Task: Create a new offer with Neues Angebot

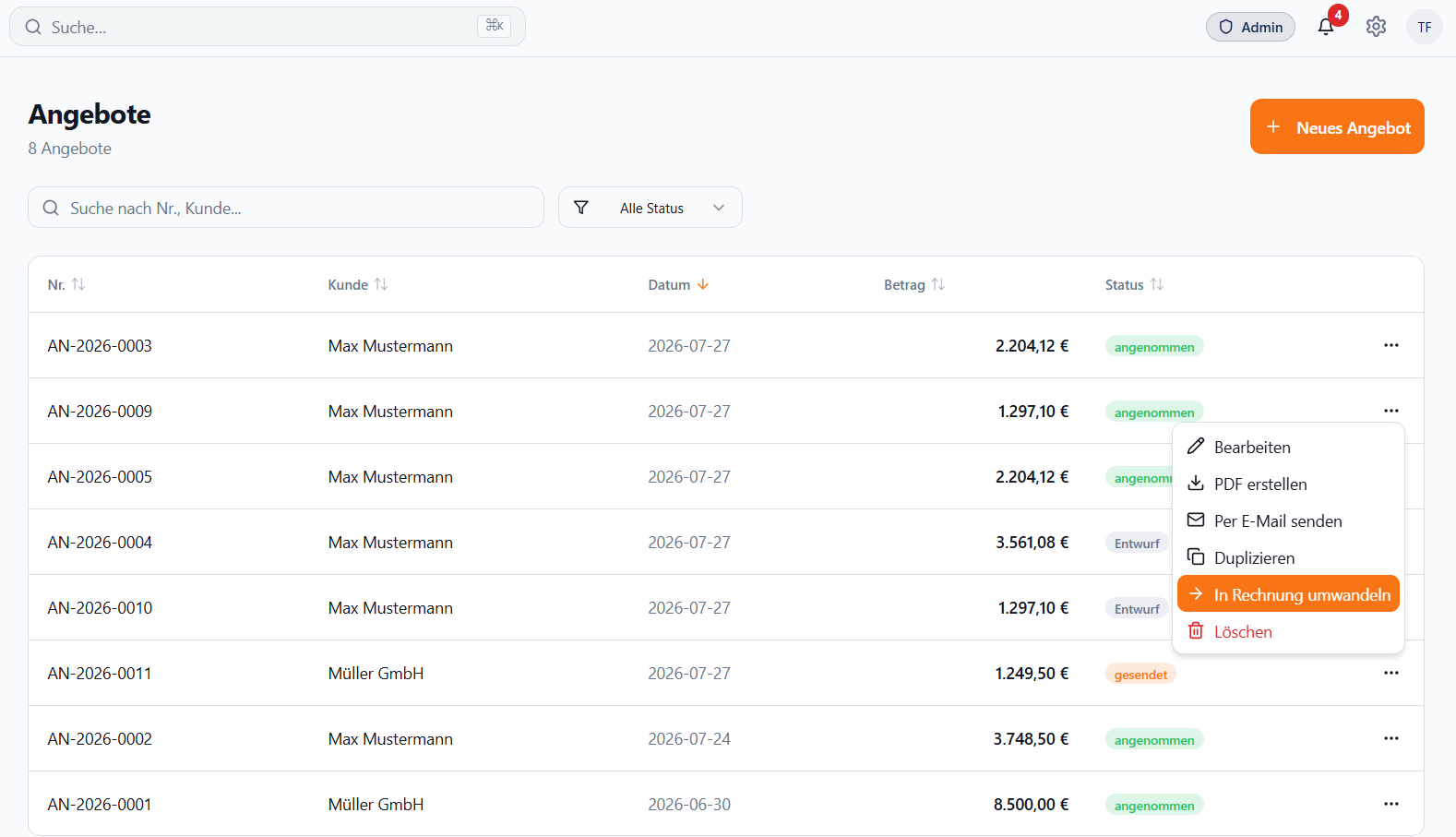Action: [1337, 126]
